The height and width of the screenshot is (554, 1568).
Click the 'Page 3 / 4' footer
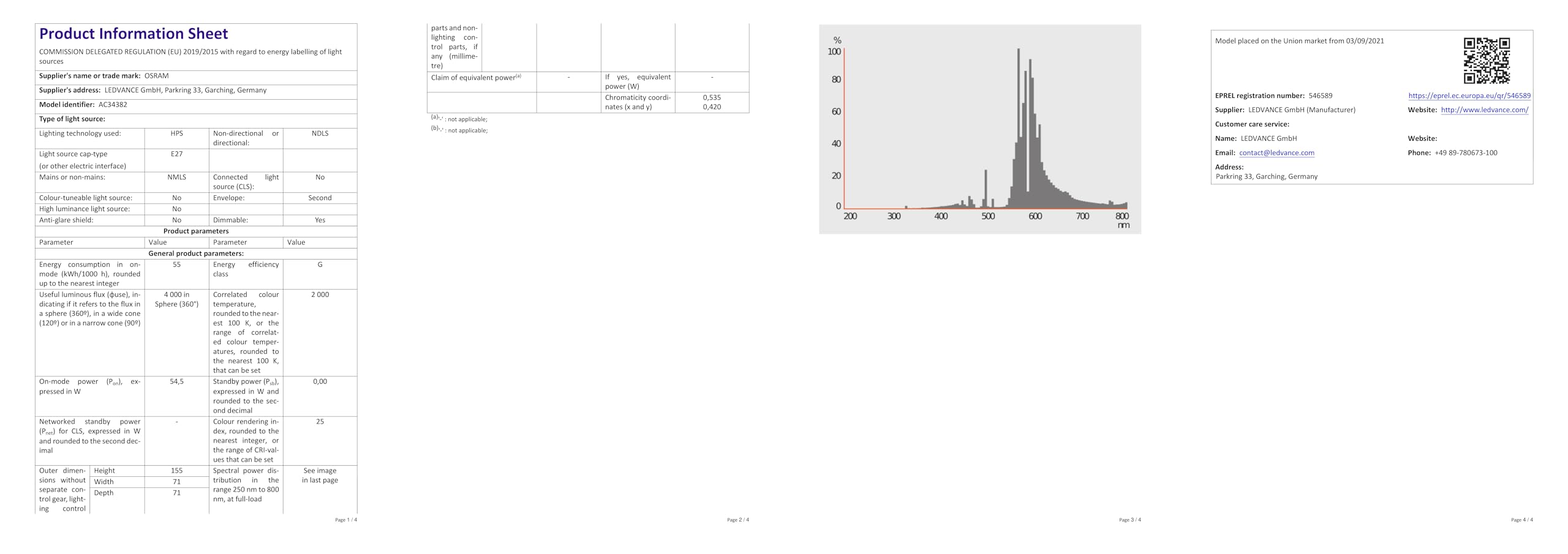click(x=1130, y=520)
